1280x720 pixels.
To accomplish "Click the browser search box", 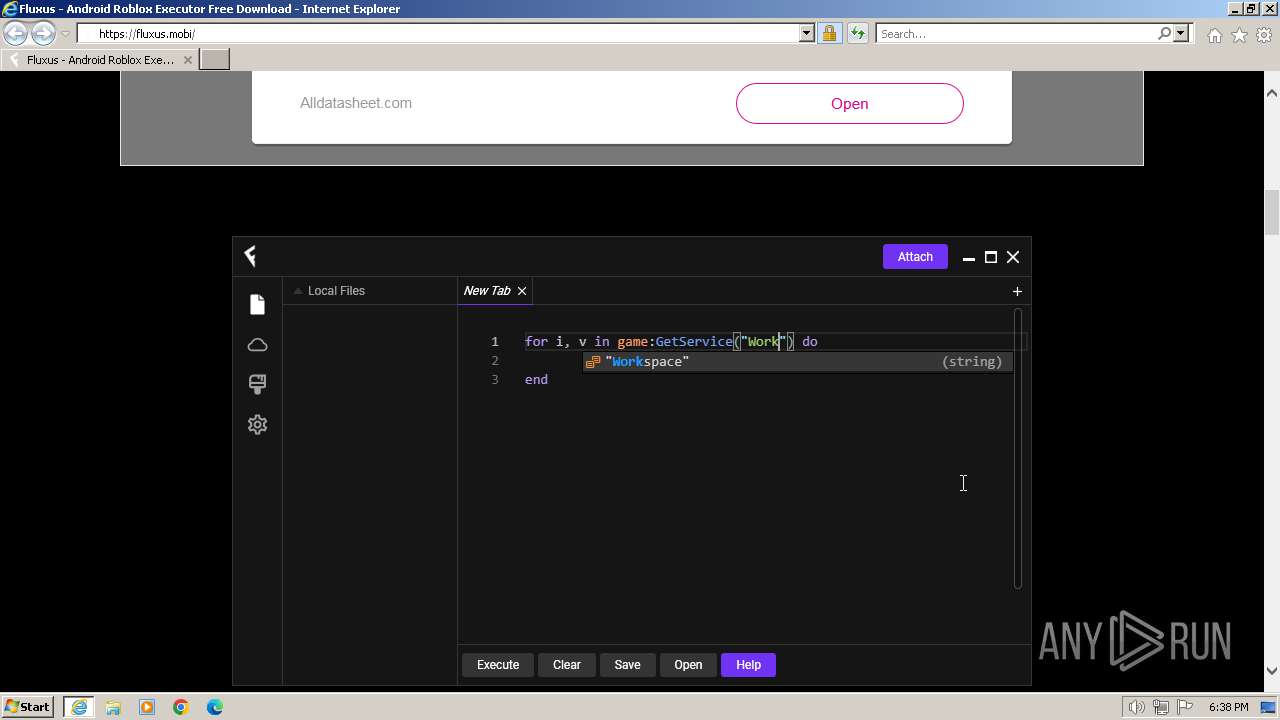I will tap(1015, 34).
